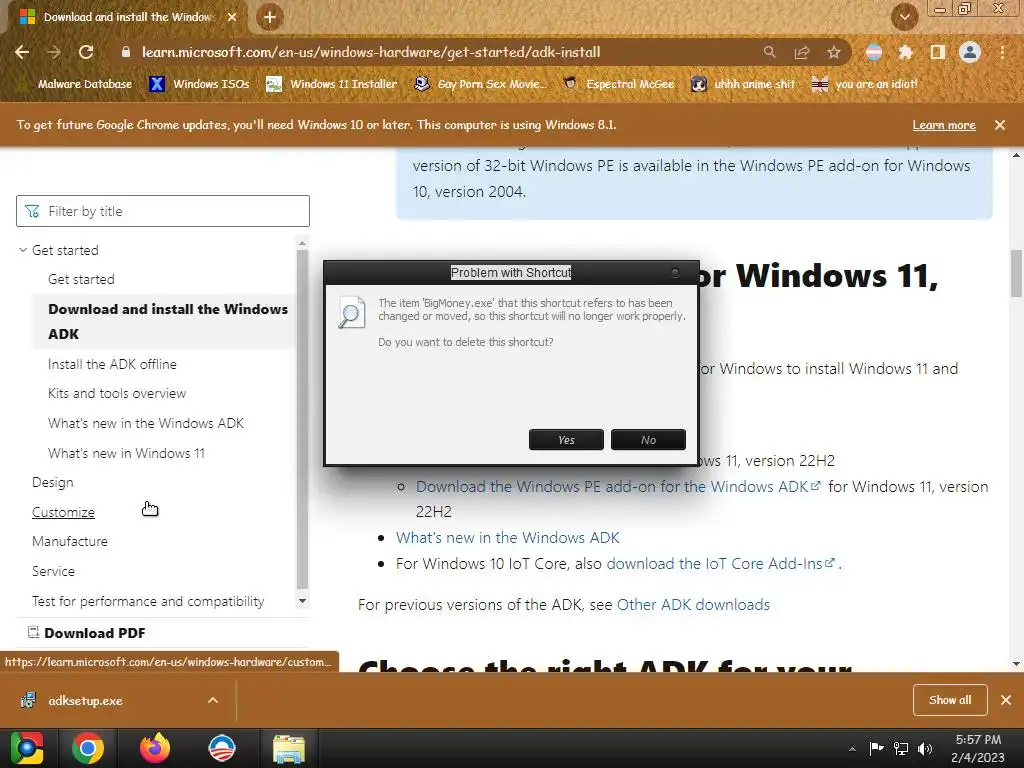Open the extensions puzzle piece icon
The width and height of the screenshot is (1024, 768).
point(905,52)
